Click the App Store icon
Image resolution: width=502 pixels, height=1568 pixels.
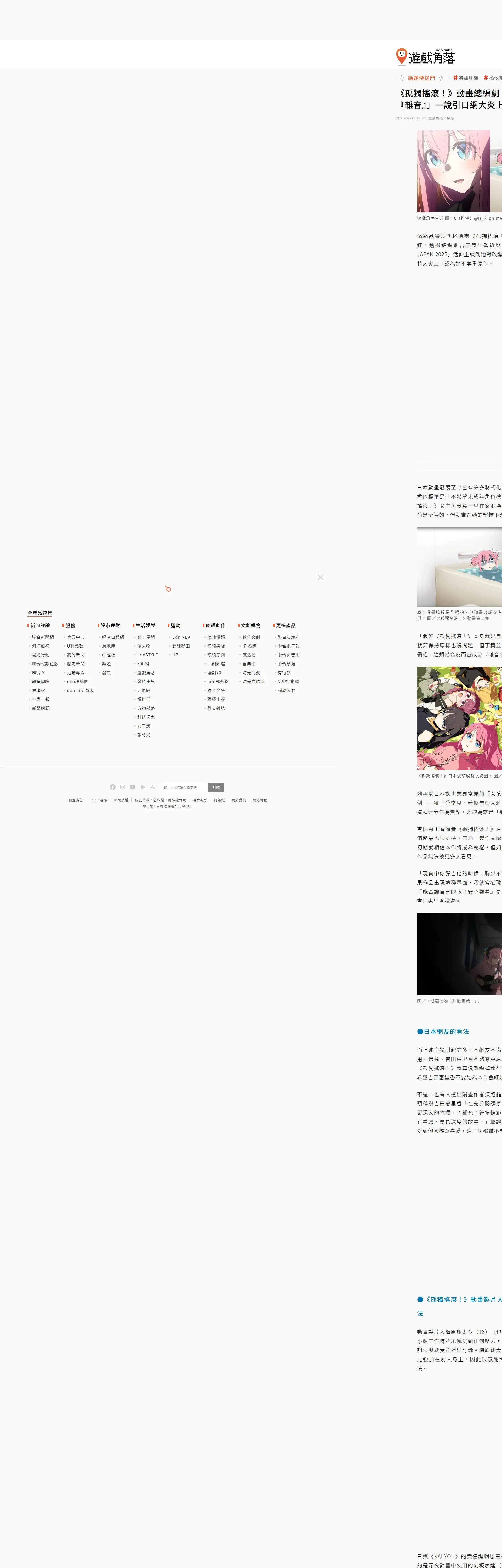pyautogui.click(x=152, y=787)
